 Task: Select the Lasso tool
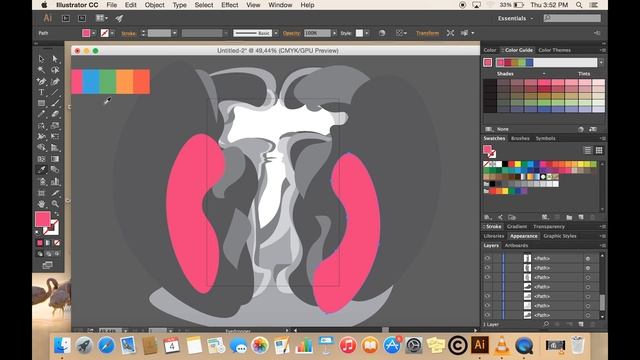[x=55, y=70]
